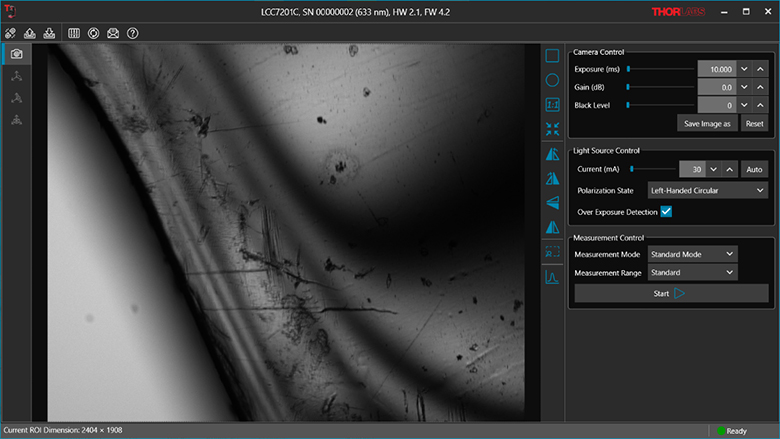Click the open-envelope toolbar icon
Viewport: 780px width, 439px height.
pyautogui.click(x=112, y=33)
